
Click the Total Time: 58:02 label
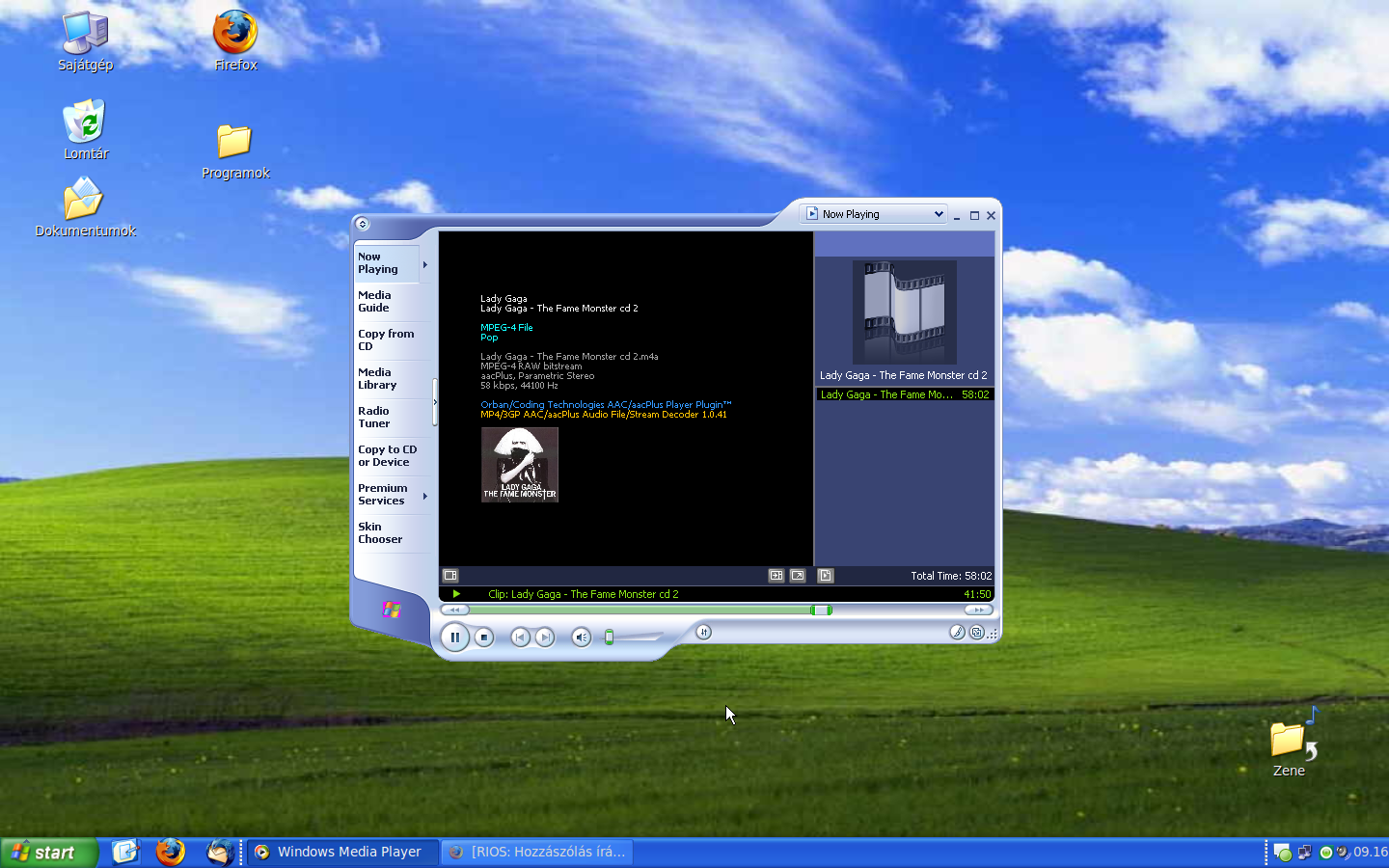(x=951, y=576)
